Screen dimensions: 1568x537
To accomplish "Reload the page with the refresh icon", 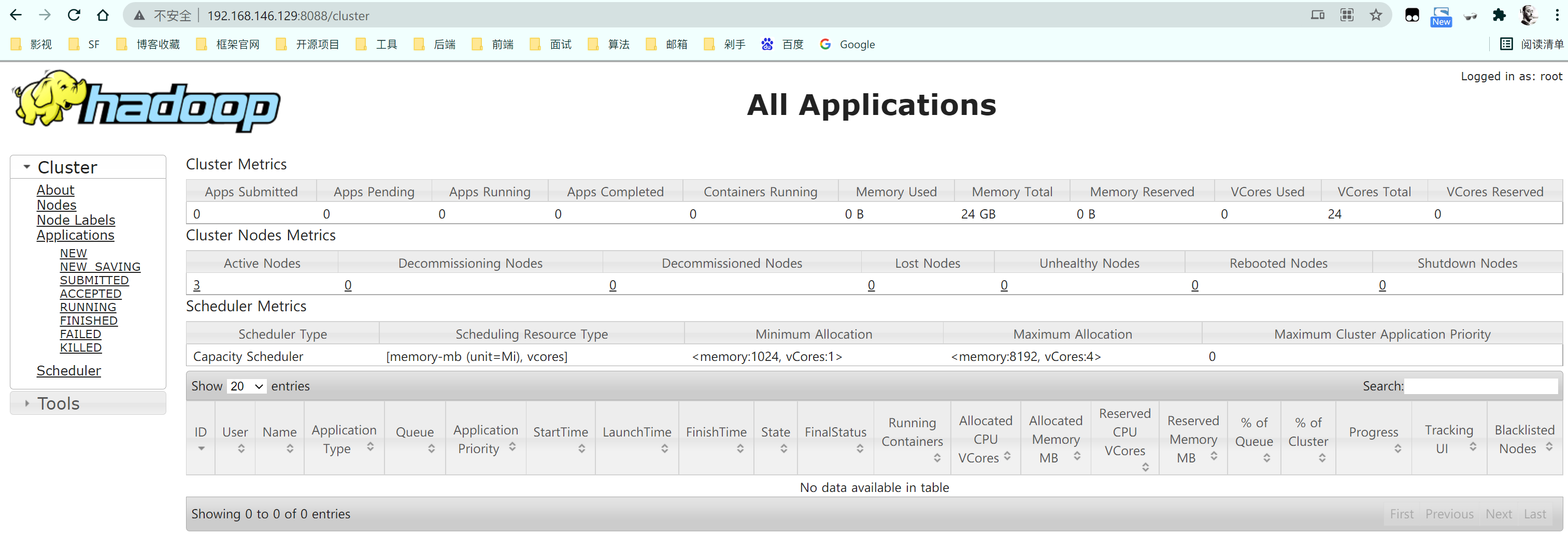I will (74, 15).
